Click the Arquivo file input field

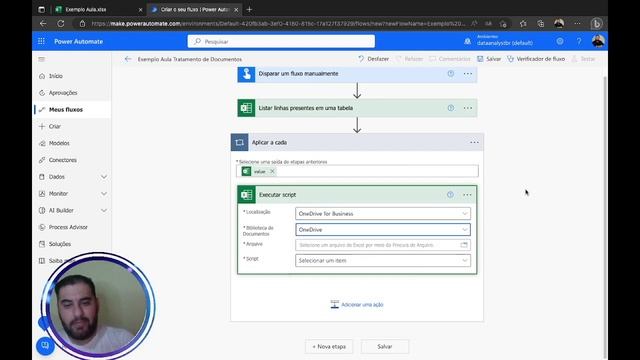click(x=383, y=245)
